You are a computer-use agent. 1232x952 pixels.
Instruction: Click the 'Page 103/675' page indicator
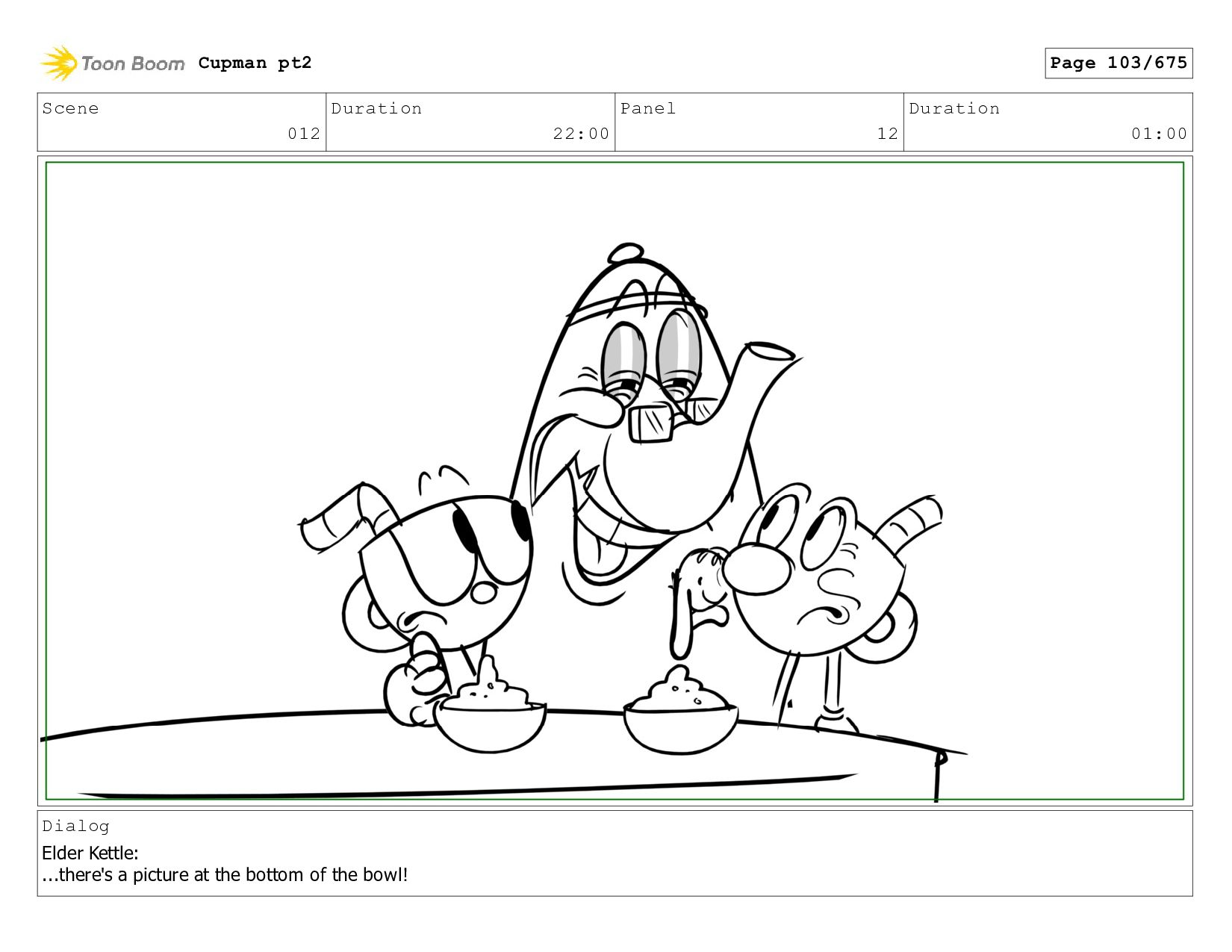[1119, 63]
